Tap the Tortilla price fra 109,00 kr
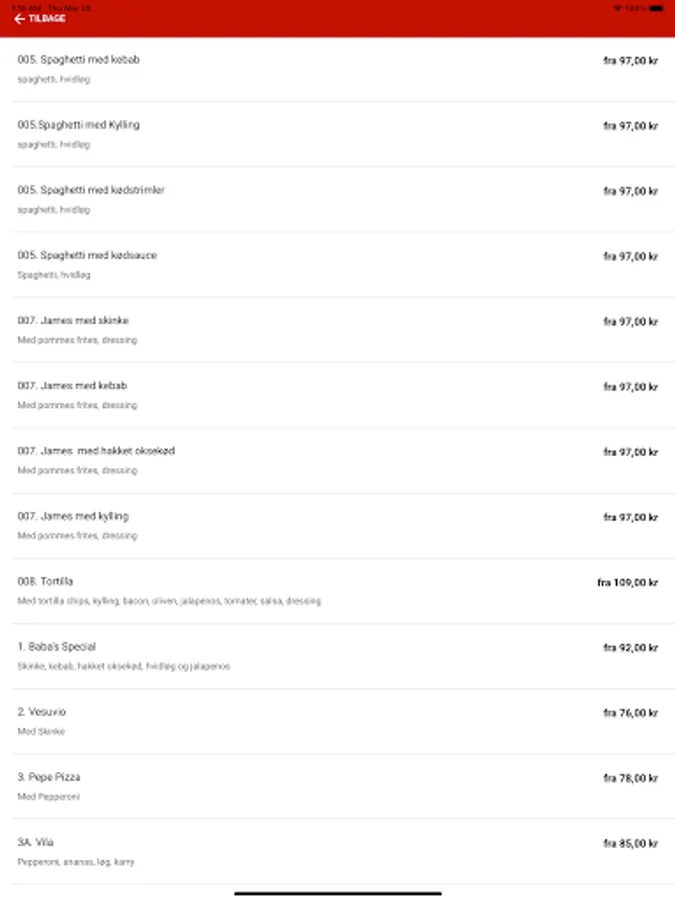 (x=627, y=583)
